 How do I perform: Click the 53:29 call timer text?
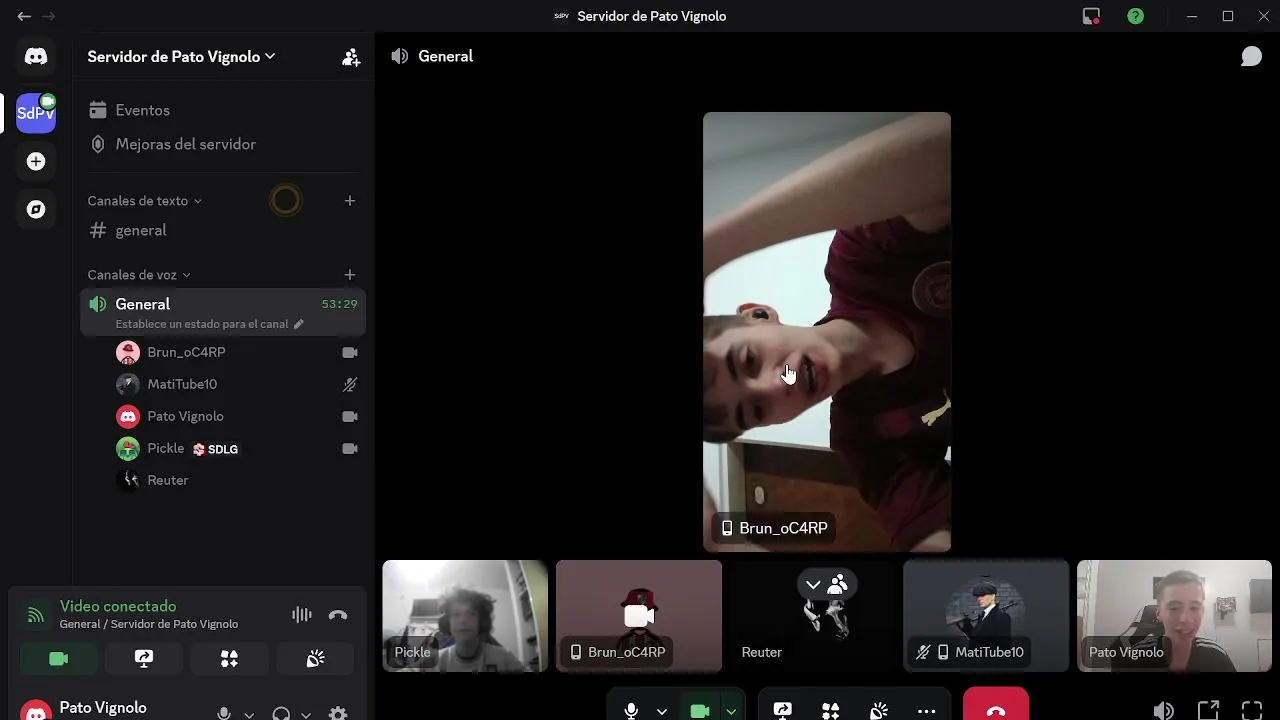pos(339,304)
